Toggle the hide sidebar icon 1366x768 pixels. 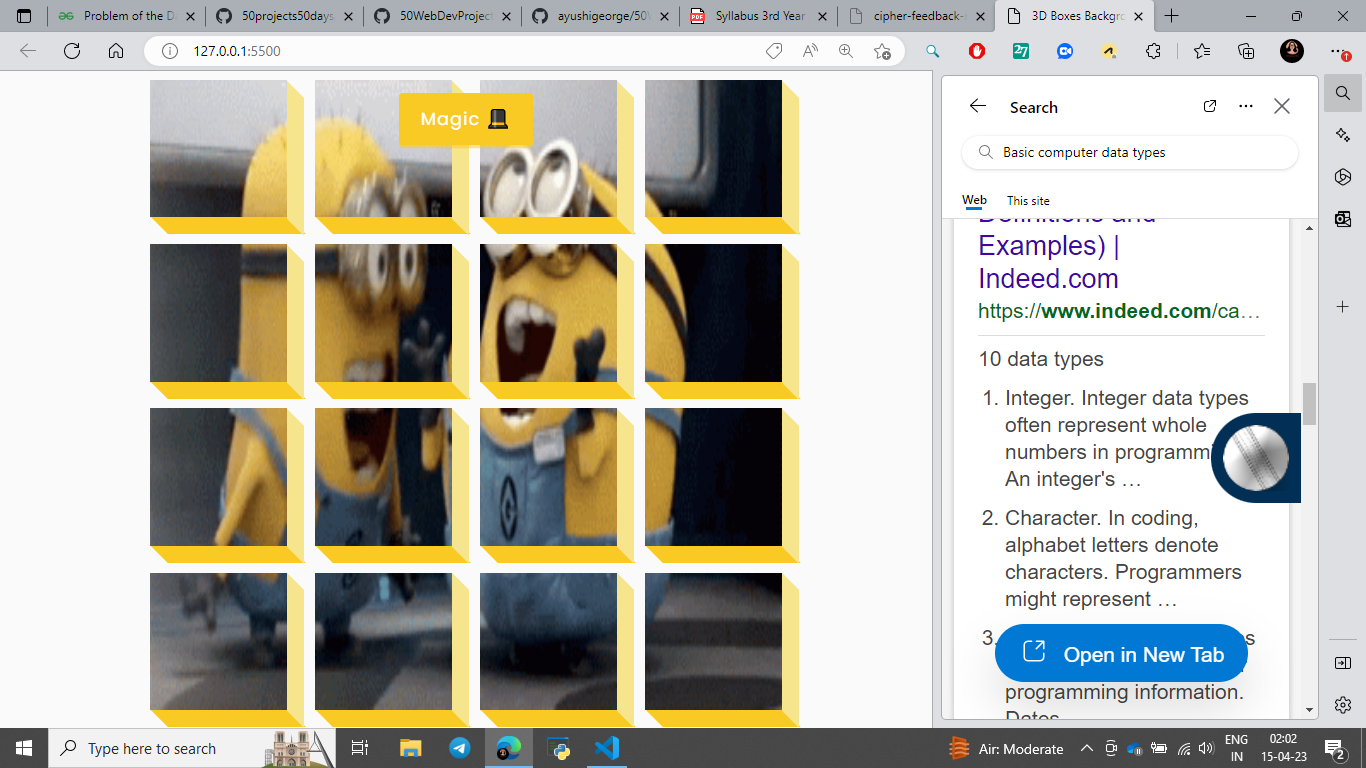(1343, 663)
